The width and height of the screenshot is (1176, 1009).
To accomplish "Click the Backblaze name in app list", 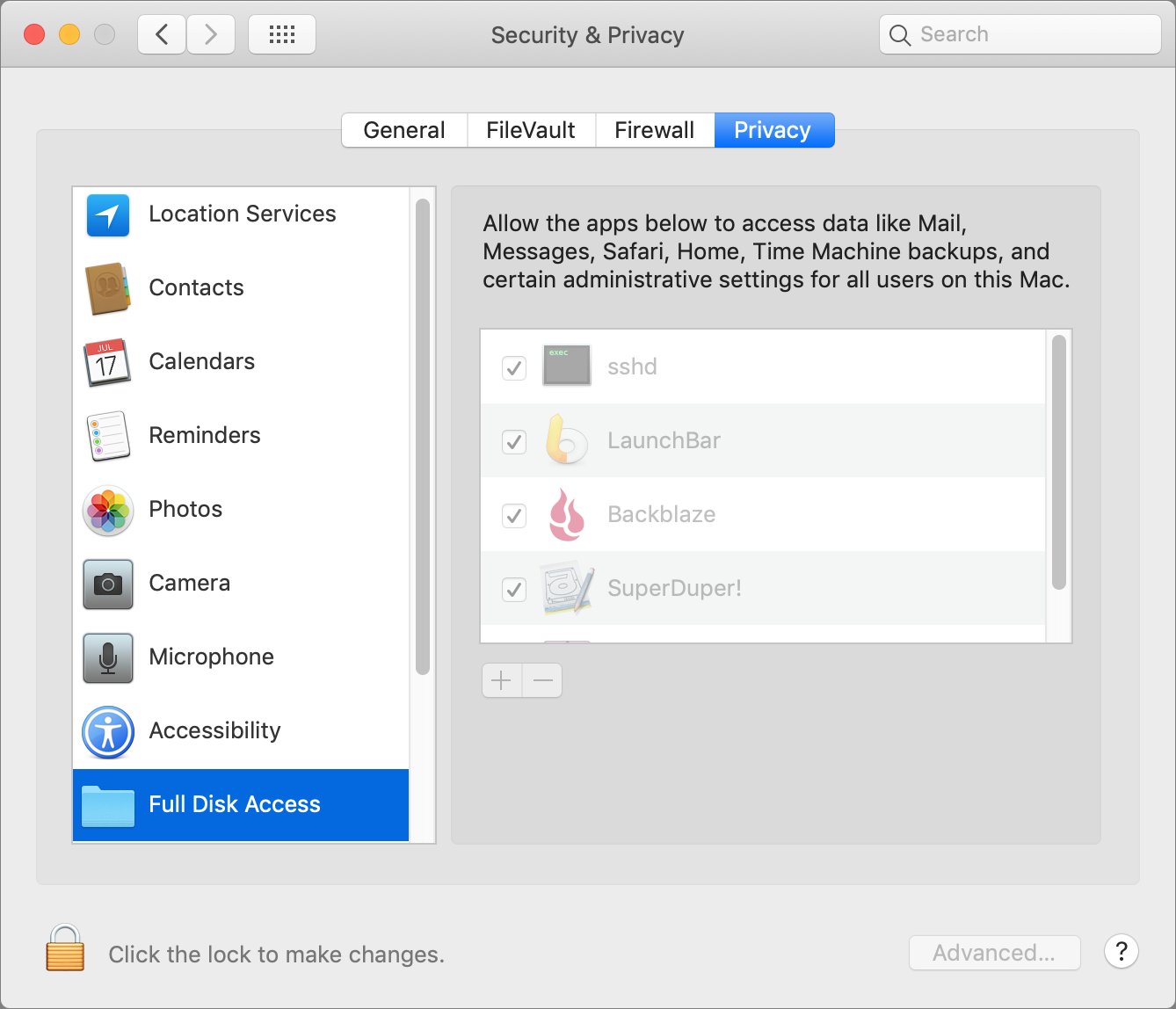I will pyautogui.click(x=662, y=514).
